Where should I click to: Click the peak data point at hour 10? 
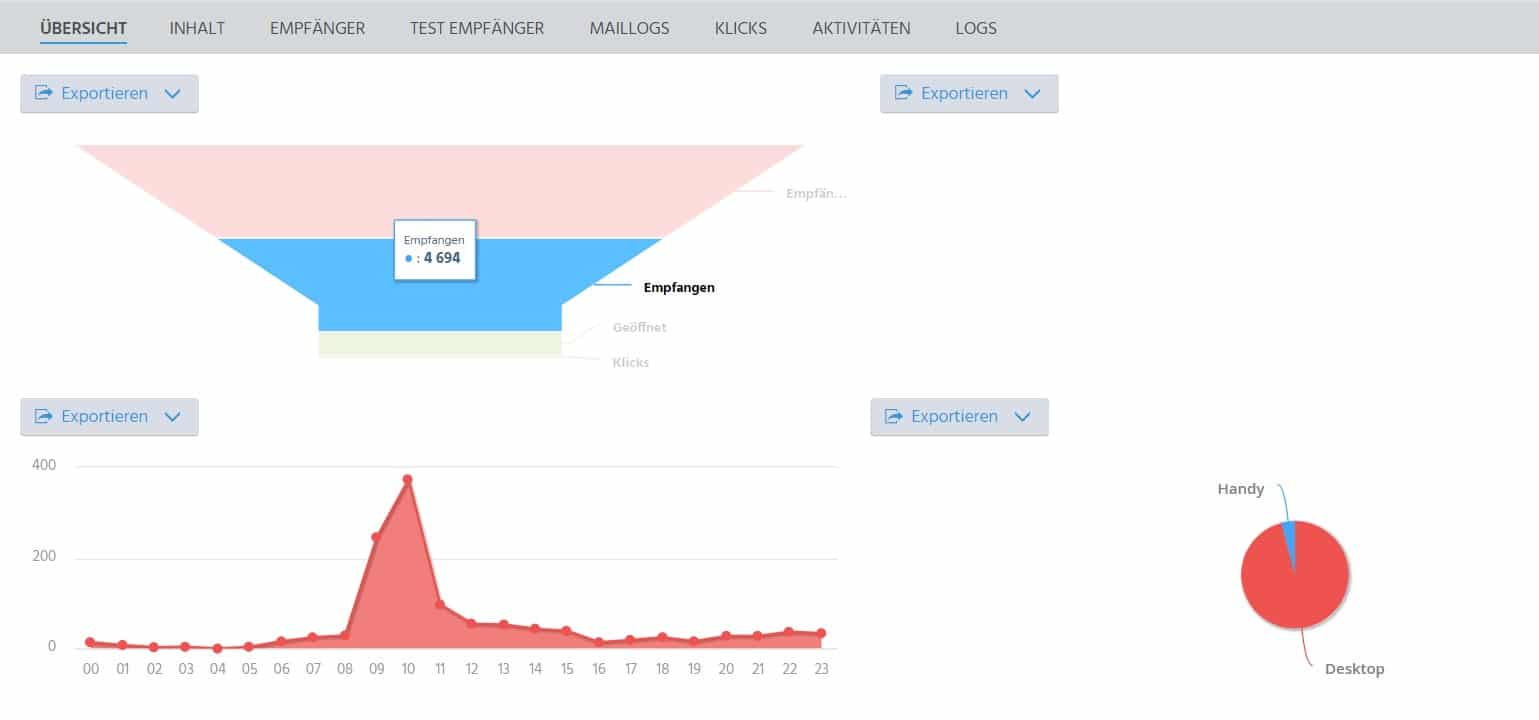coord(407,479)
